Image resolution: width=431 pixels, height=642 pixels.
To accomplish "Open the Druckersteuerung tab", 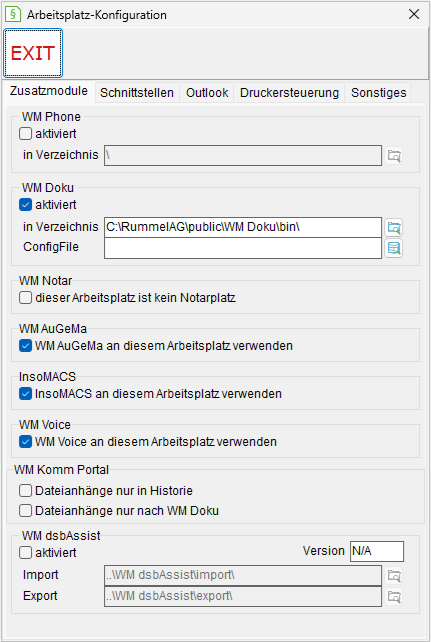I will click(x=289, y=93).
